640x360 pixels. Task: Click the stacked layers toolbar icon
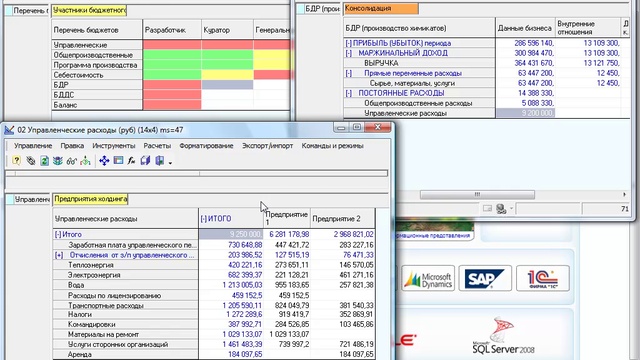pyautogui.click(x=58, y=161)
